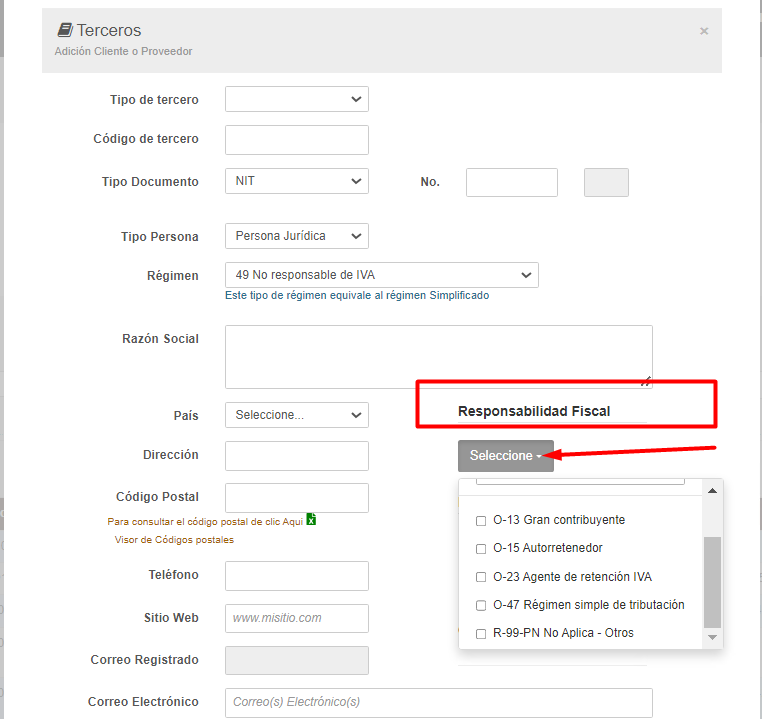The height and width of the screenshot is (719, 762).
Task: Enable O-23 Agente de retención IVA
Action: coord(481,577)
